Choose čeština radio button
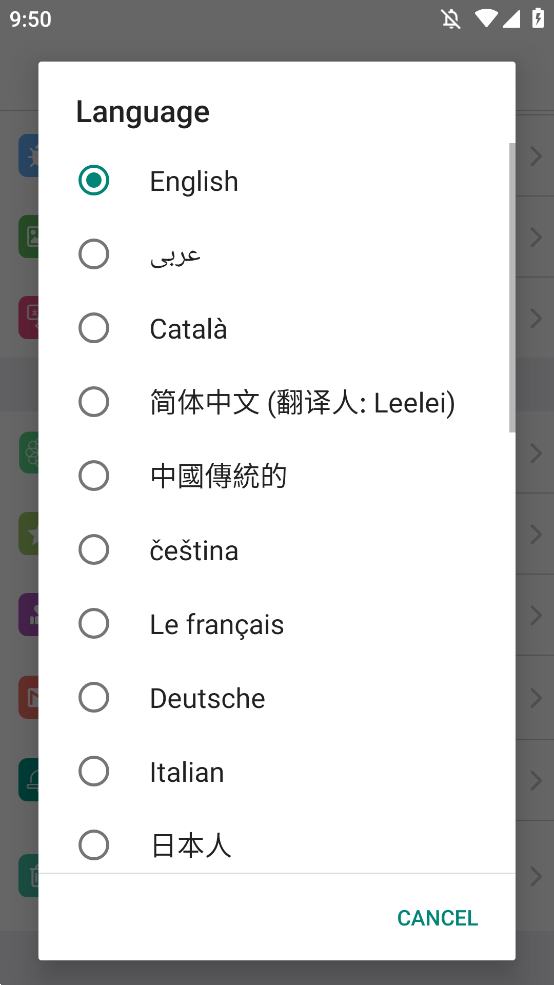Image resolution: width=554 pixels, height=985 pixels. pos(94,550)
